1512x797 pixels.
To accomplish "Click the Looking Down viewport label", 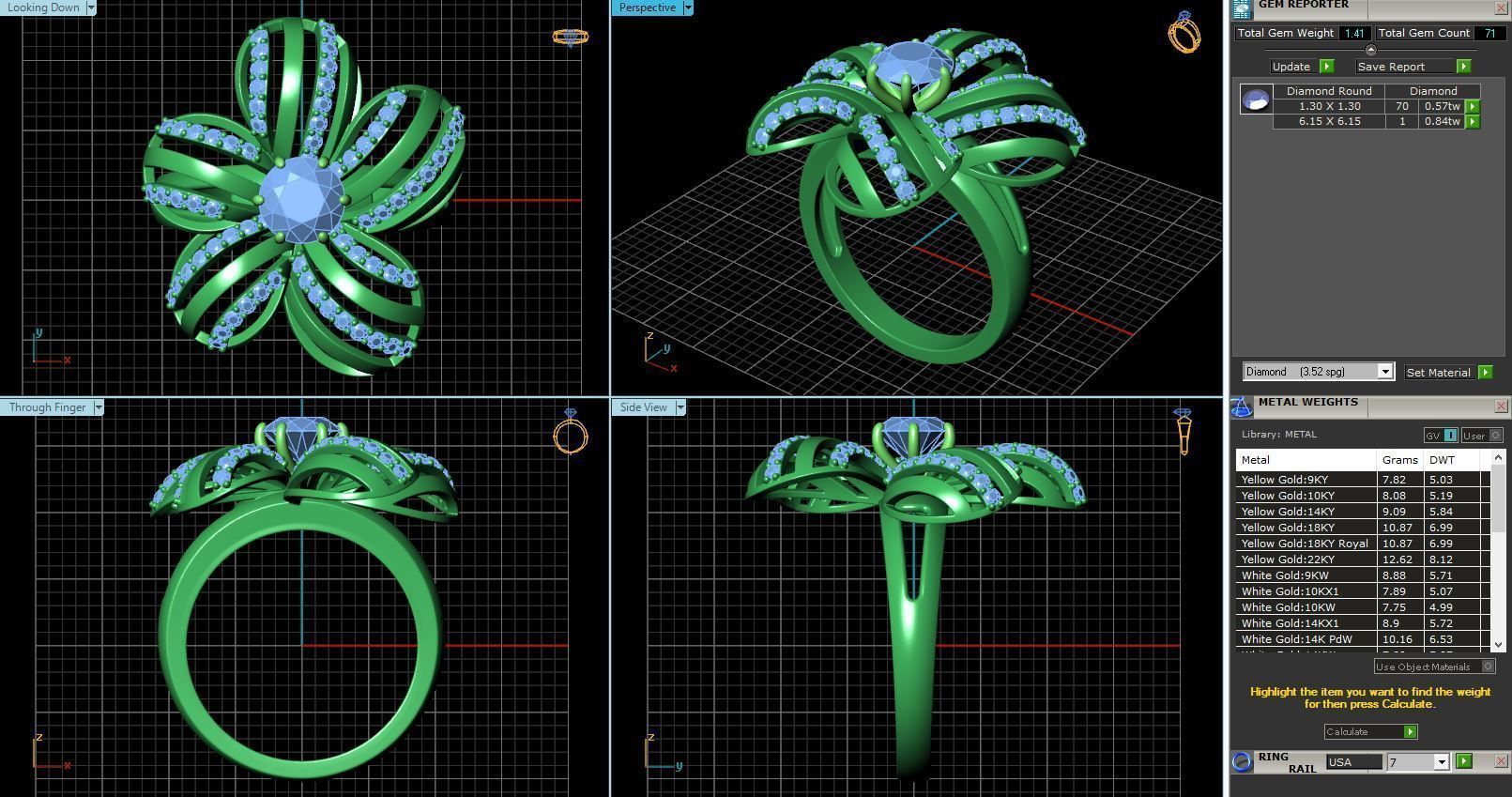I will click(43, 8).
